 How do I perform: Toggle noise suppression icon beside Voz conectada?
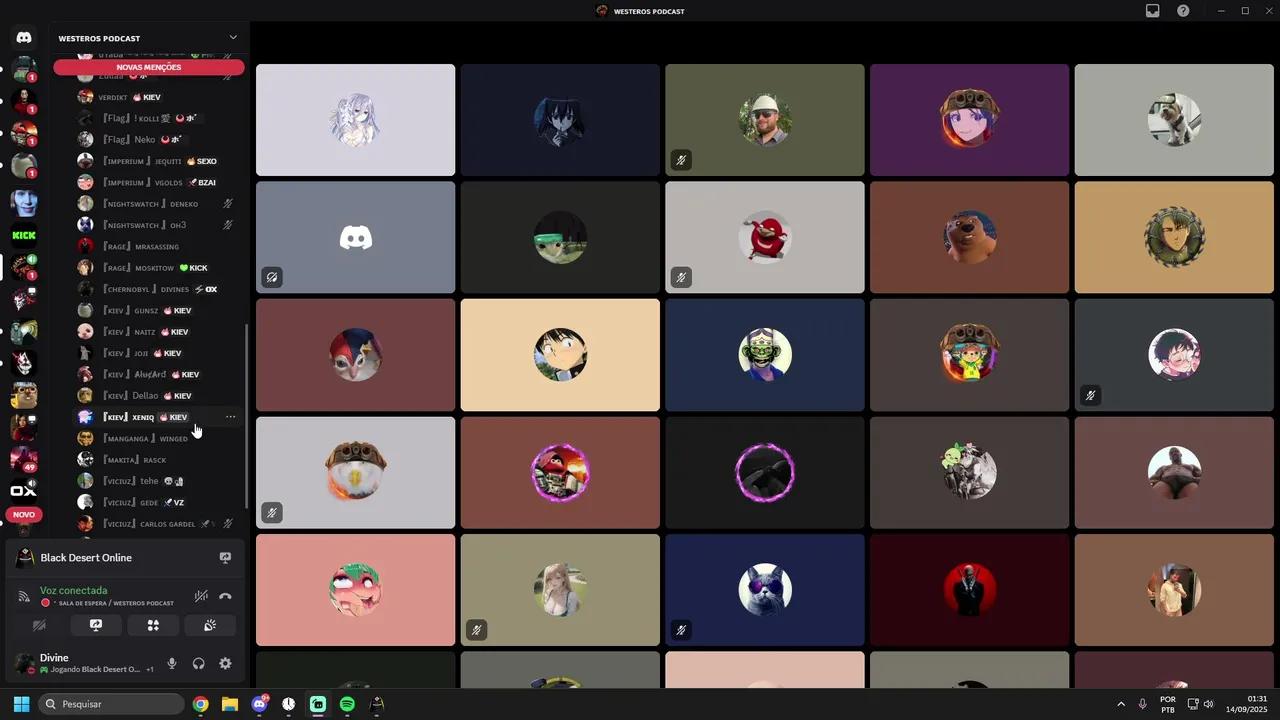[201, 596]
